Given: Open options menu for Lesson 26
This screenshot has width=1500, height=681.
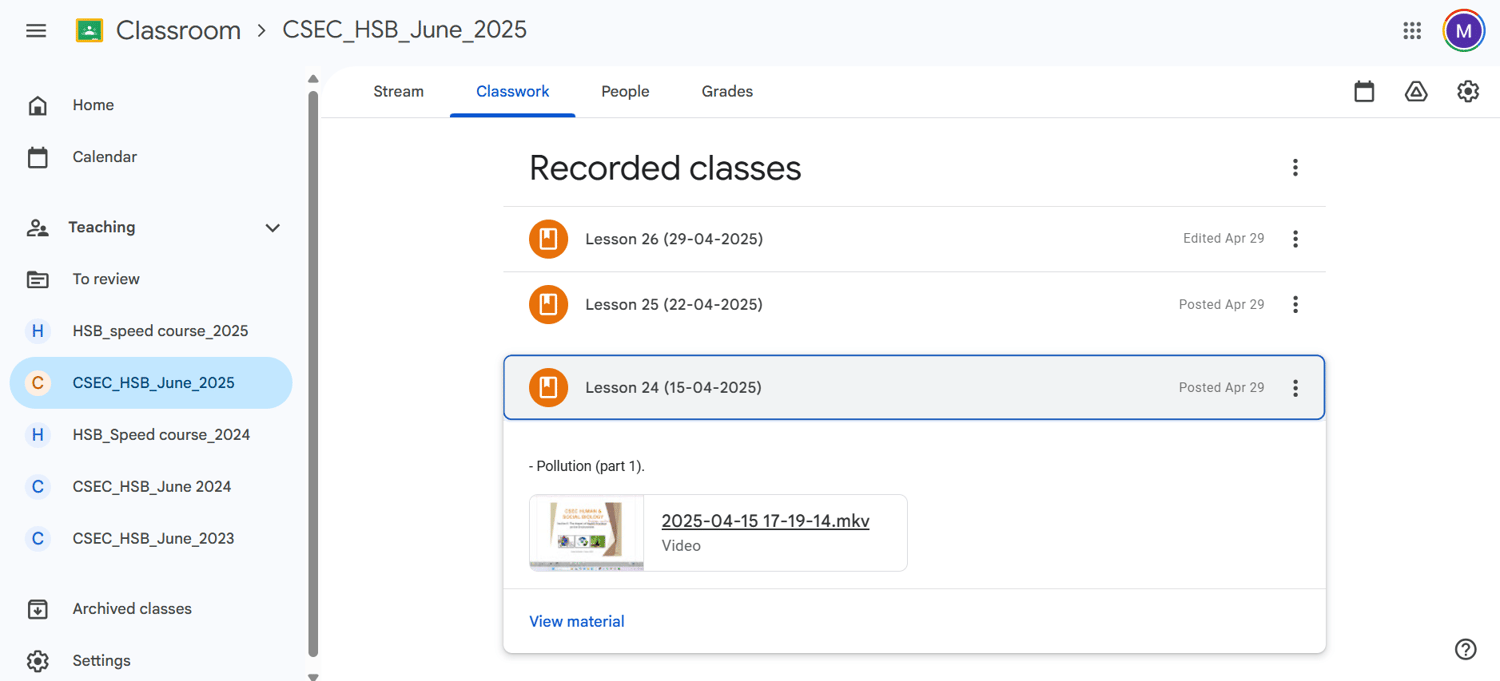Looking at the screenshot, I should (1295, 239).
